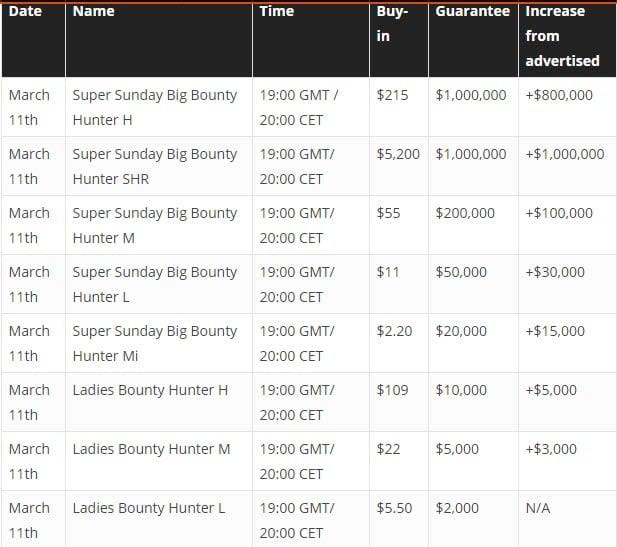The width and height of the screenshot is (617, 547).
Task: Select the $5.50 buy-in cell
Action: [394, 508]
